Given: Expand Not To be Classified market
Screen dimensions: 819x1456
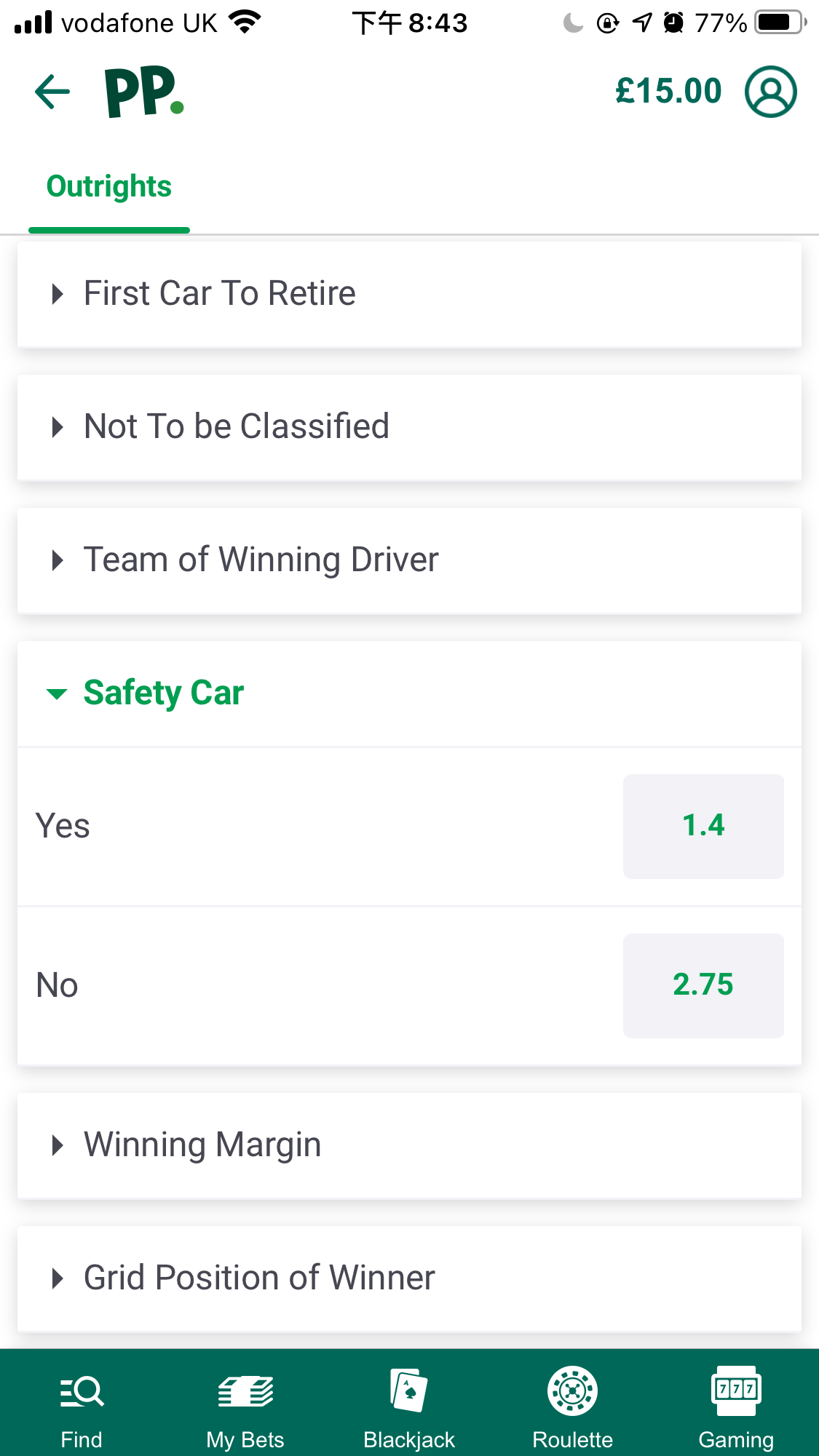Looking at the screenshot, I should (x=409, y=427).
